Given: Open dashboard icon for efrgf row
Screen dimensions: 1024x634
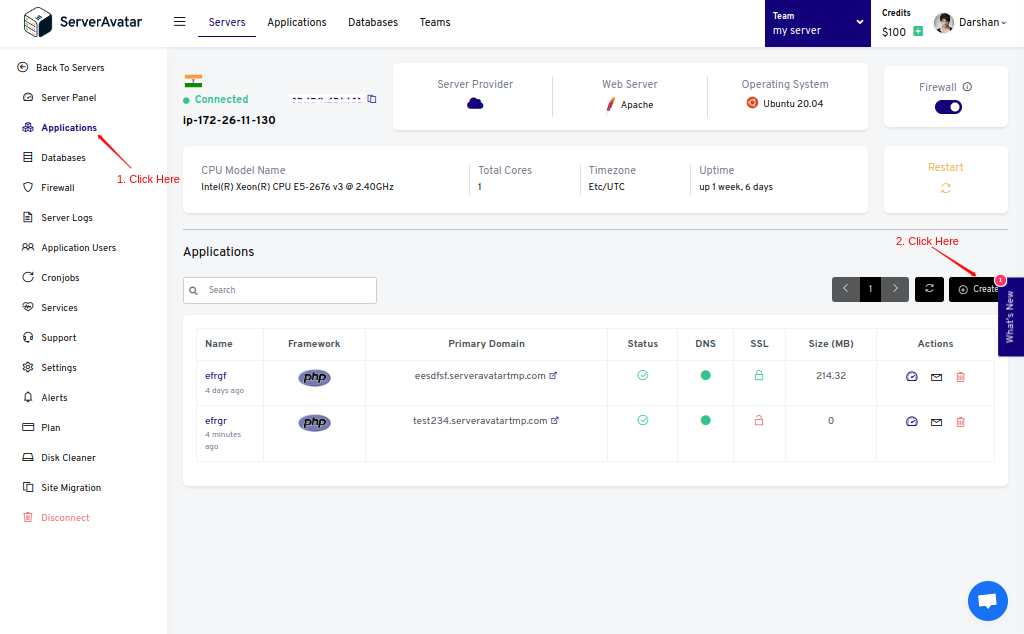Looking at the screenshot, I should [912, 377].
